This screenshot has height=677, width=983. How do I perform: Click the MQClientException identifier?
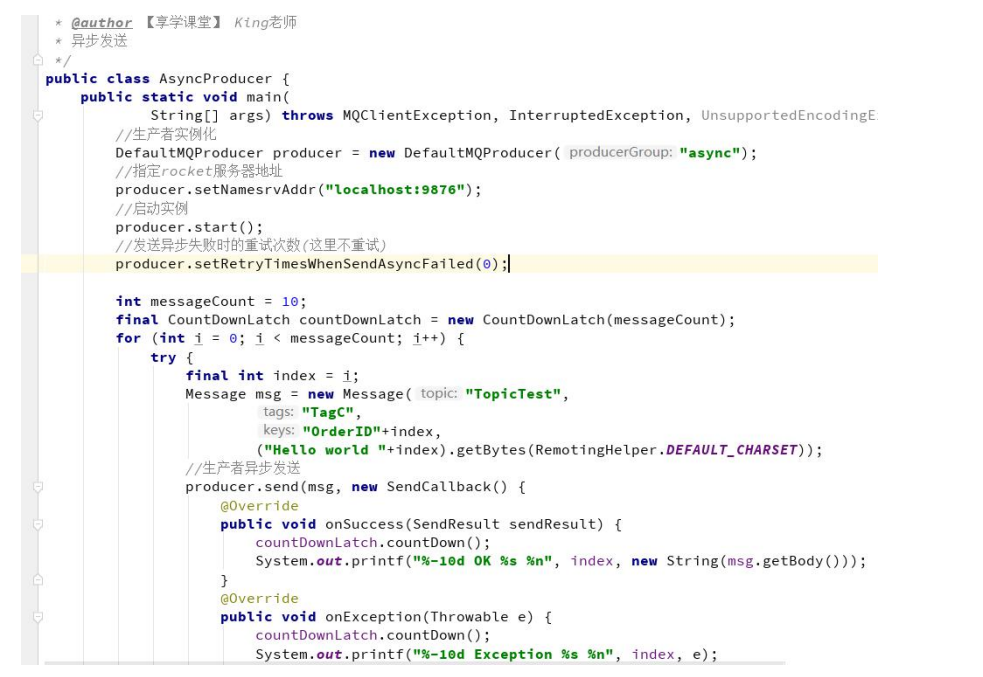coord(416,116)
